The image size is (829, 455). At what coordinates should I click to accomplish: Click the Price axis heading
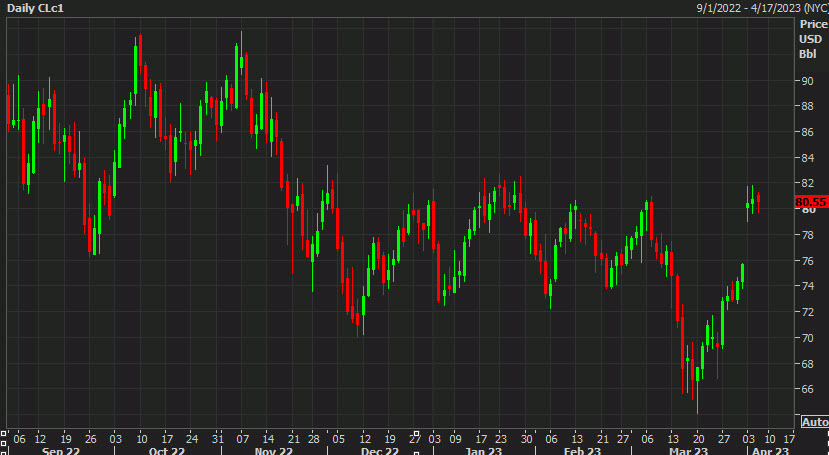(x=813, y=24)
